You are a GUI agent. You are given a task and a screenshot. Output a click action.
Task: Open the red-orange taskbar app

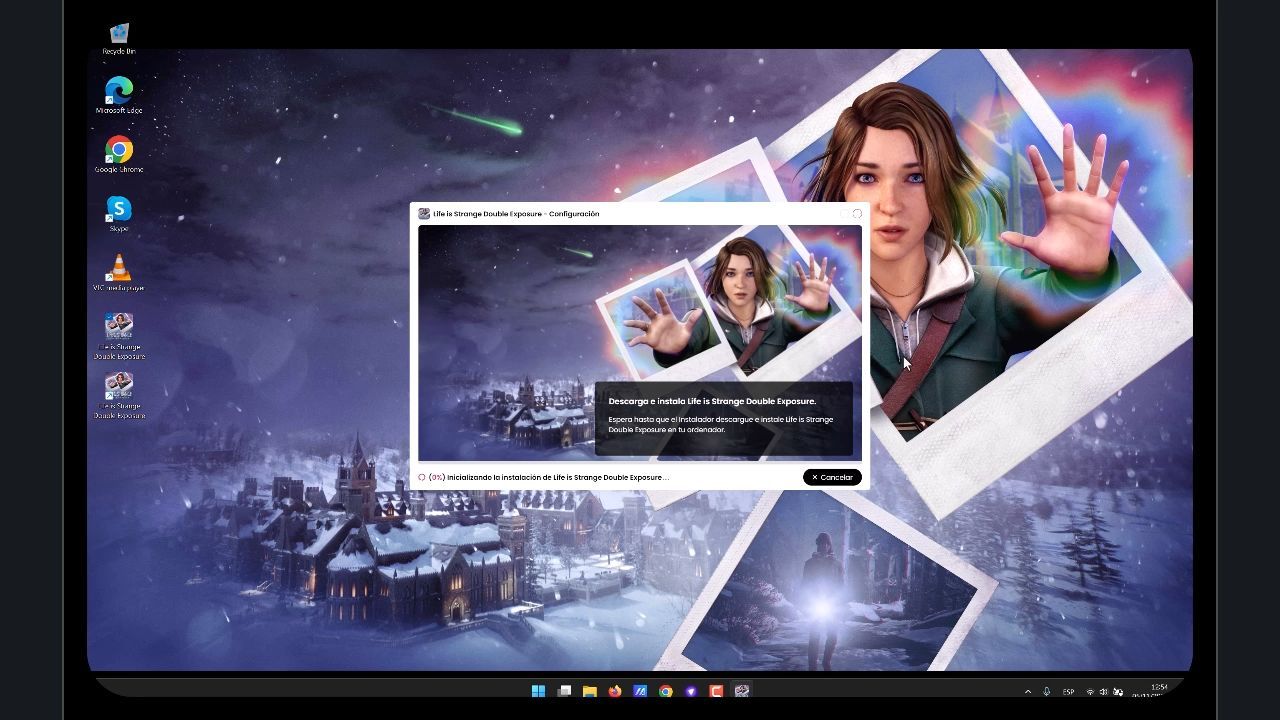point(716,691)
